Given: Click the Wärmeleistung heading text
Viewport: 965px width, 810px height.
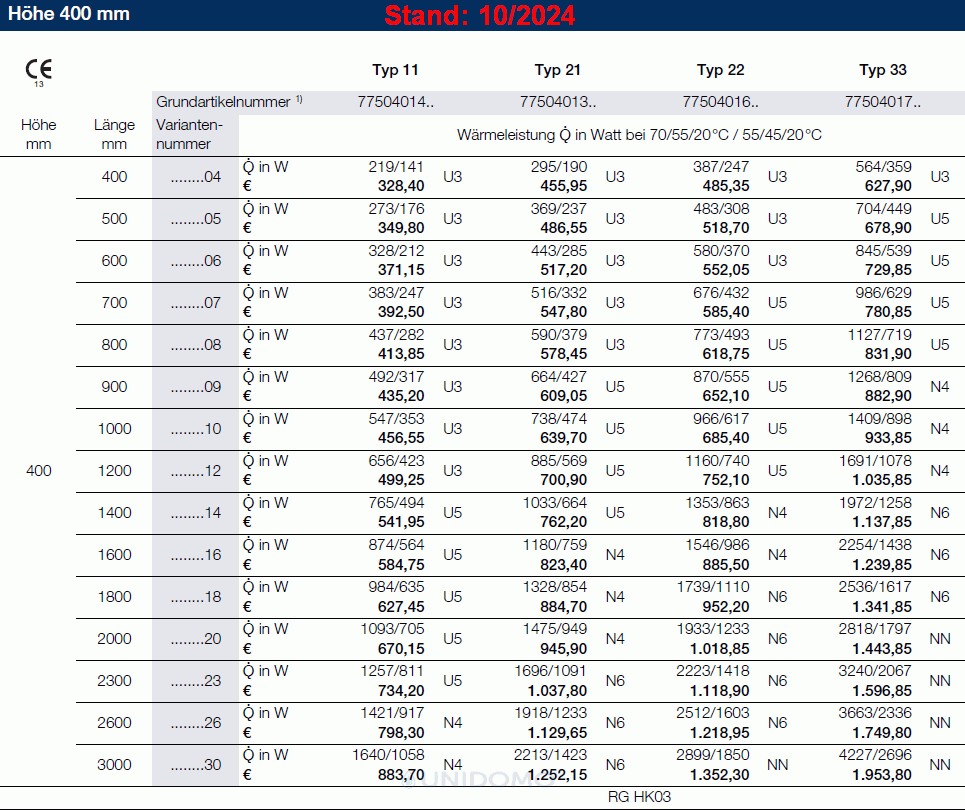Looking at the screenshot, I should (x=639, y=134).
